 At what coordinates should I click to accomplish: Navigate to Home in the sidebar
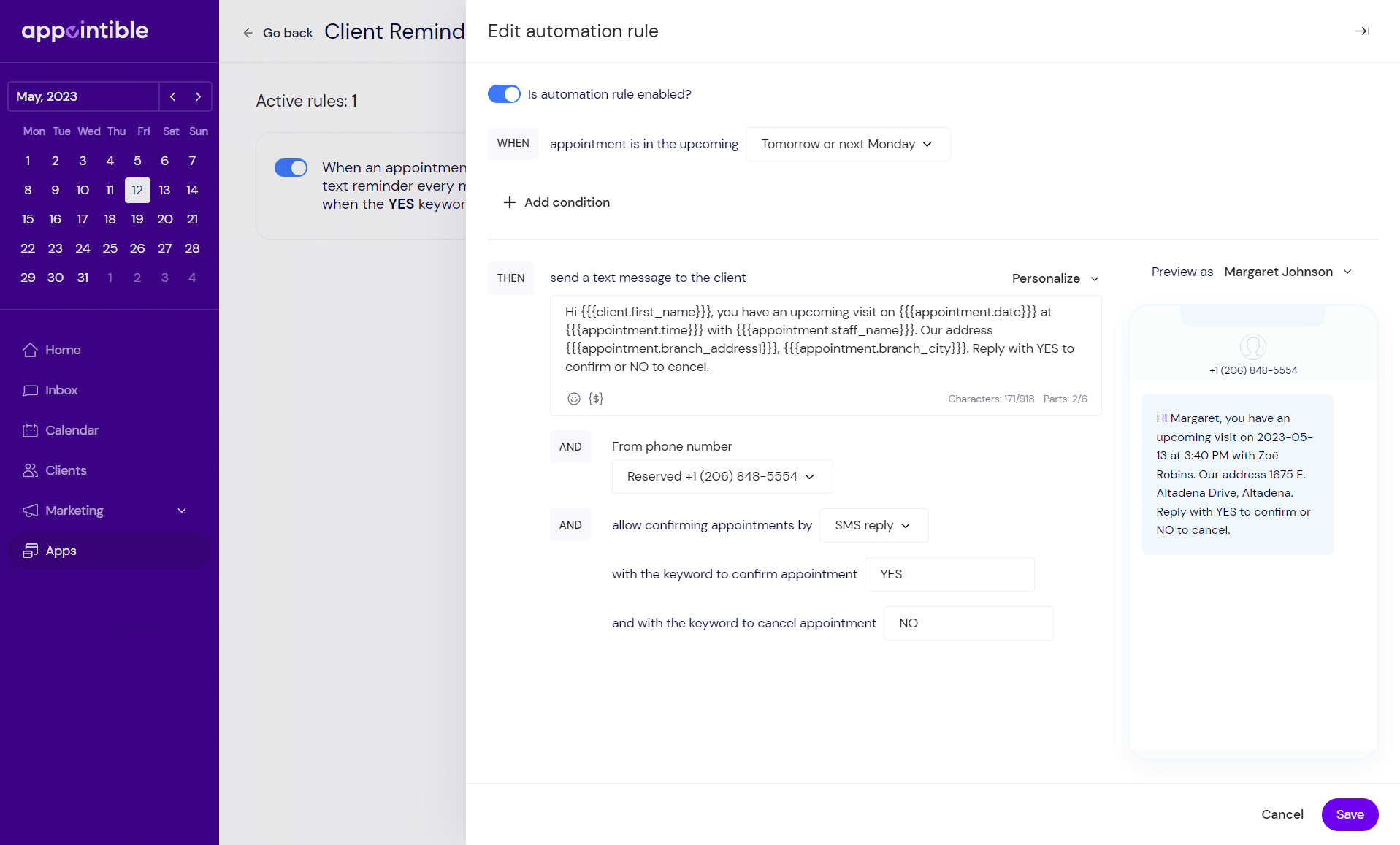[31, 350]
